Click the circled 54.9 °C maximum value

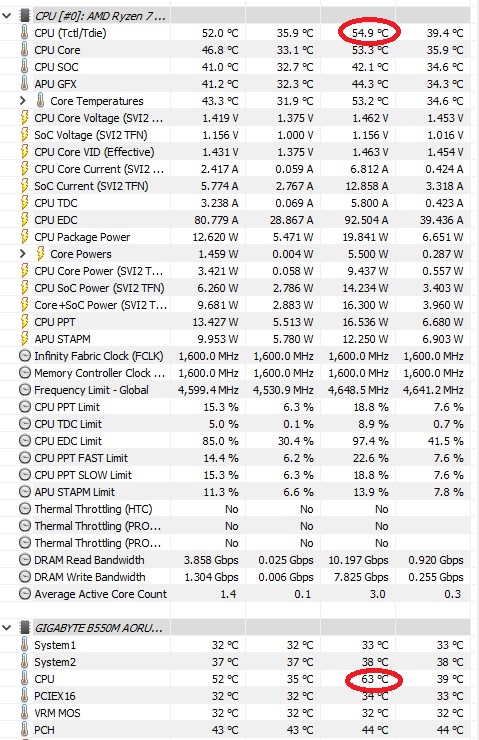[370, 33]
